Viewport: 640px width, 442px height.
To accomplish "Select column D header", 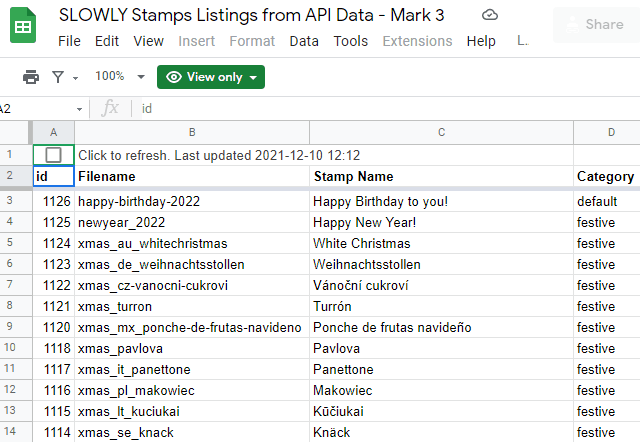I will (x=607, y=133).
